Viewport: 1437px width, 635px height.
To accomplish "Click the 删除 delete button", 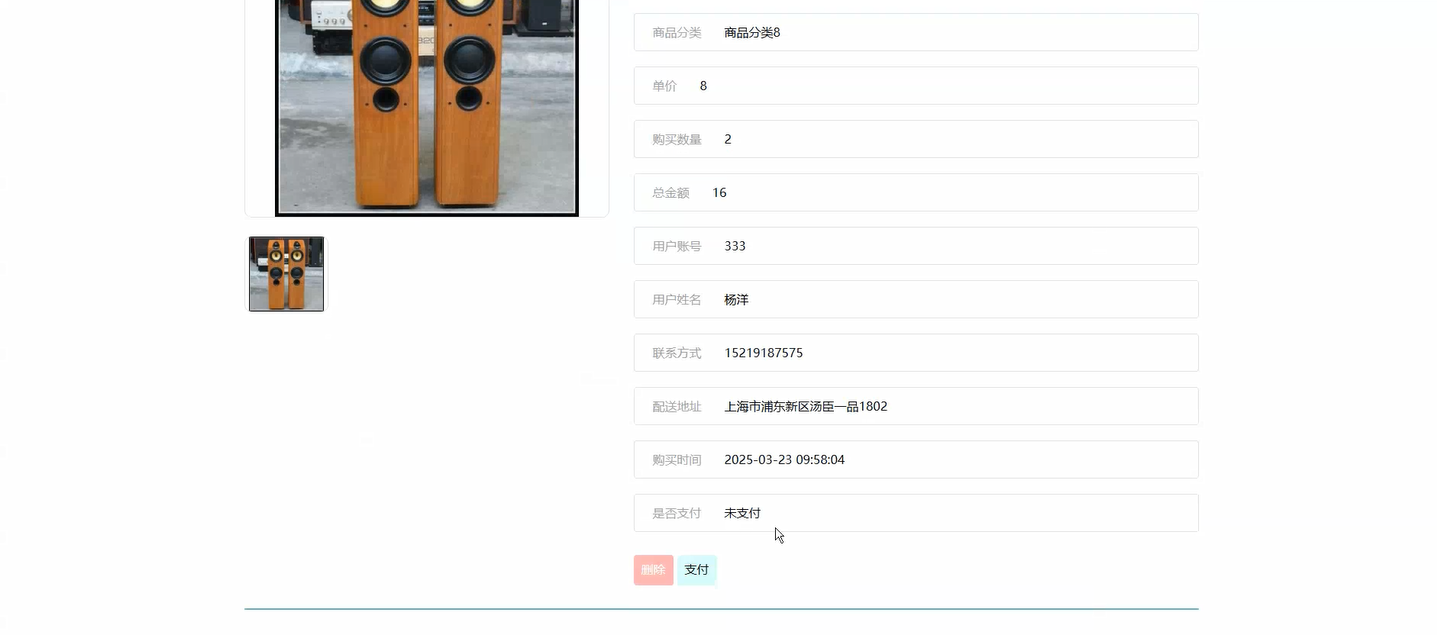I will (x=652, y=569).
